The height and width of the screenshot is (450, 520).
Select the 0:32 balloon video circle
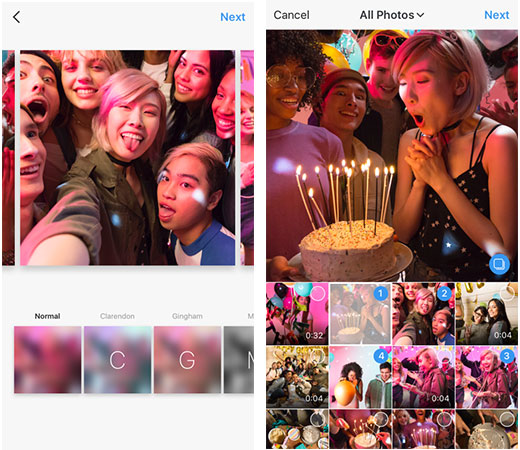(318, 293)
